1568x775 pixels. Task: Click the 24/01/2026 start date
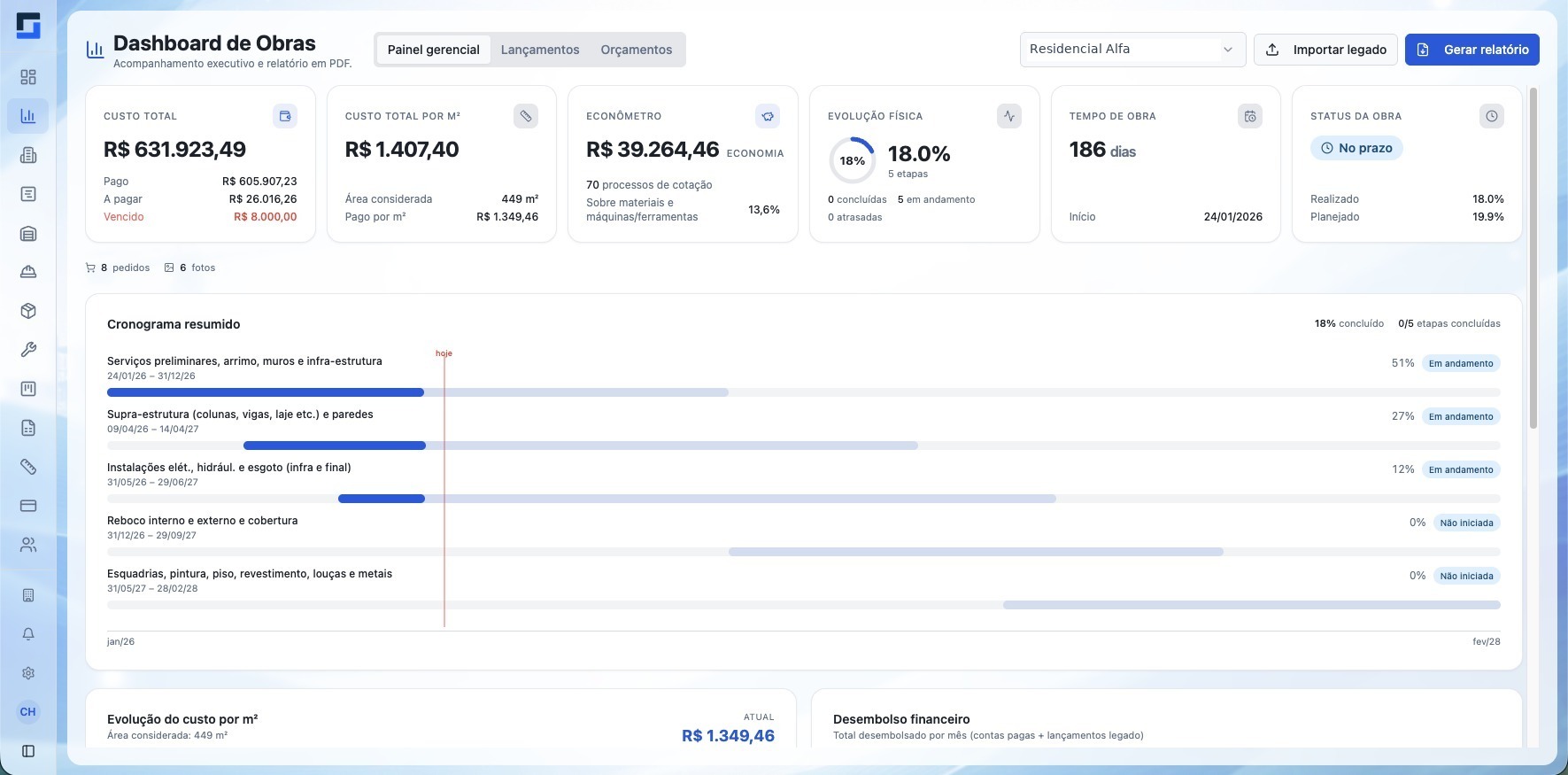[x=1232, y=217]
